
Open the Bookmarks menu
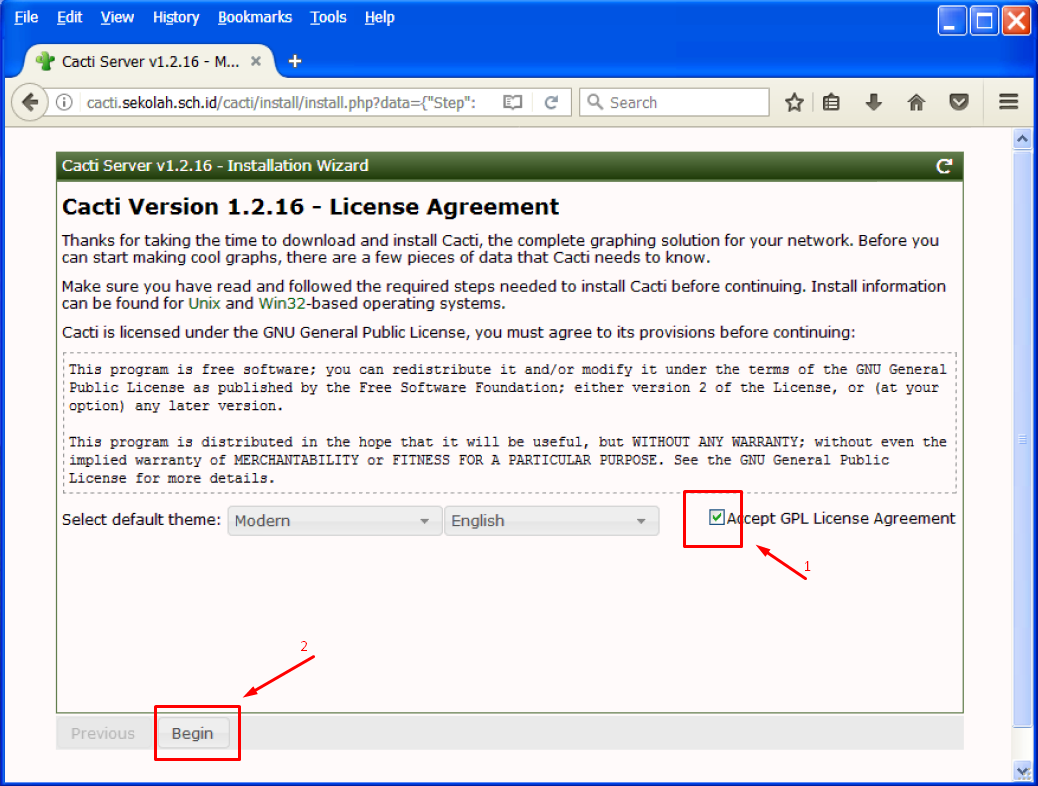[254, 17]
